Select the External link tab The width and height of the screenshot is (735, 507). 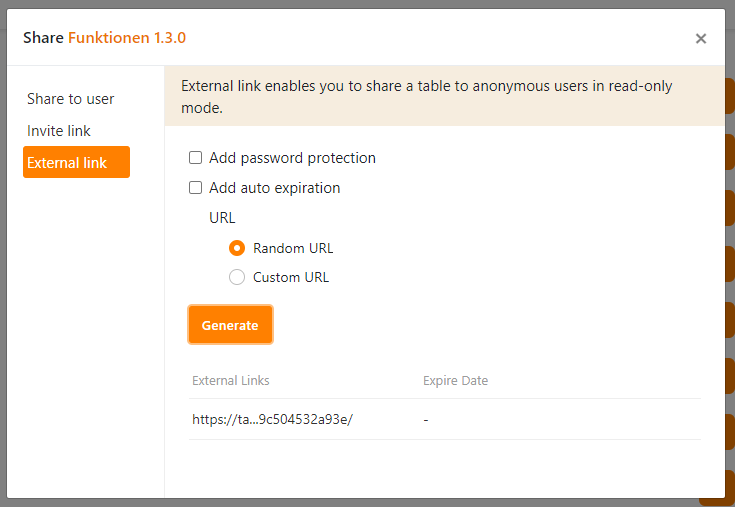click(x=76, y=162)
